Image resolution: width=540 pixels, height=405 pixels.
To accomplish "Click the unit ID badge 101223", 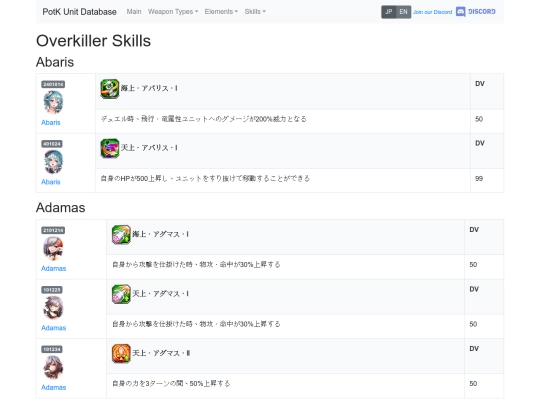I will pos(52,290).
